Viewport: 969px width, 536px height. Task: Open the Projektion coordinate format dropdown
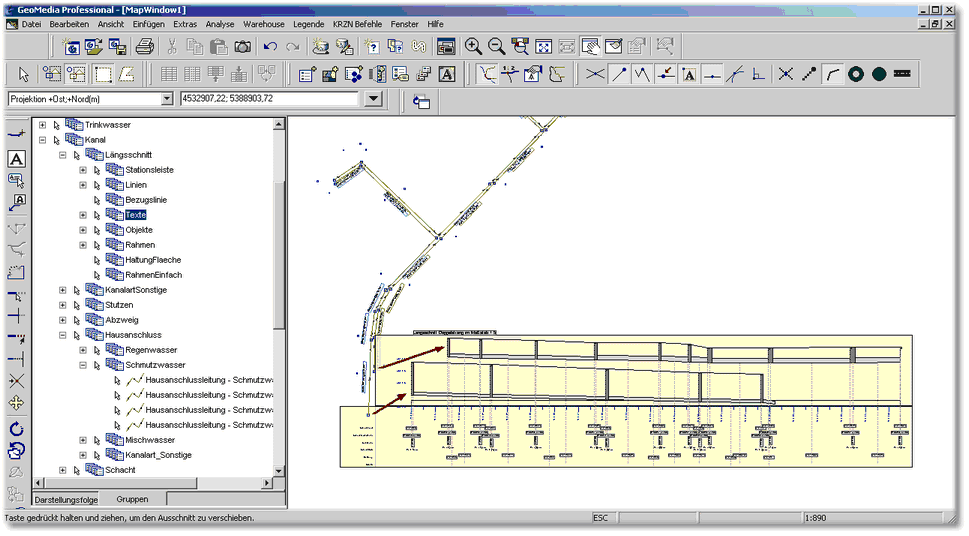click(x=168, y=99)
